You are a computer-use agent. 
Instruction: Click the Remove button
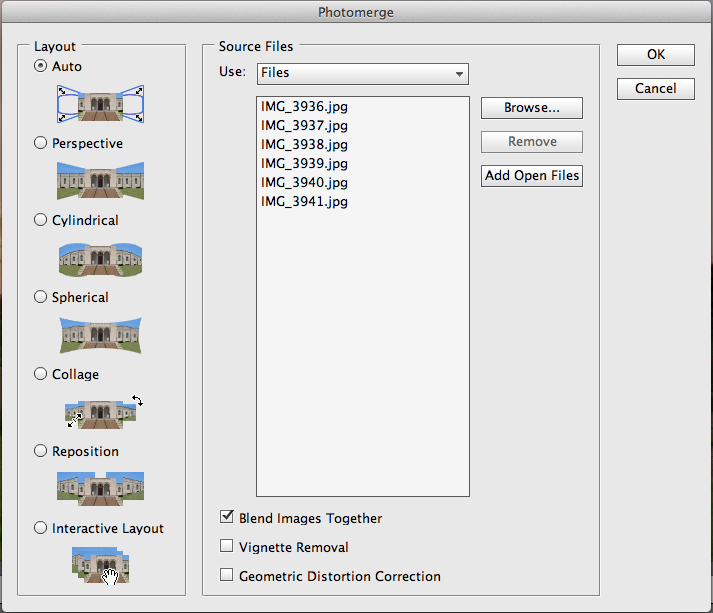pos(532,142)
